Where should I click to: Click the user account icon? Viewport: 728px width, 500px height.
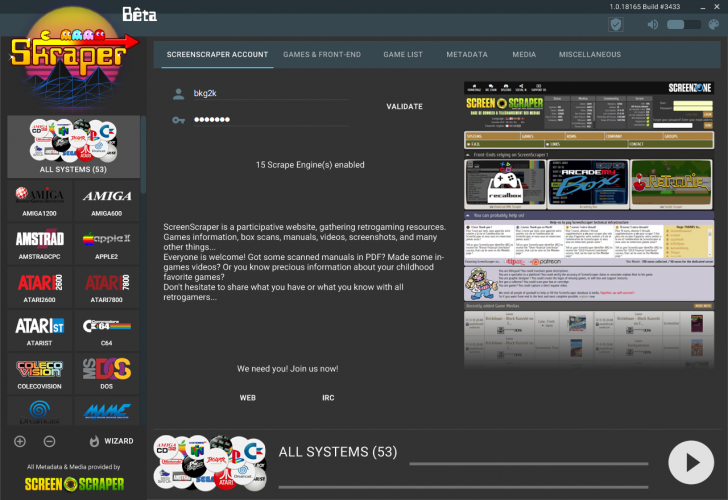point(178,94)
